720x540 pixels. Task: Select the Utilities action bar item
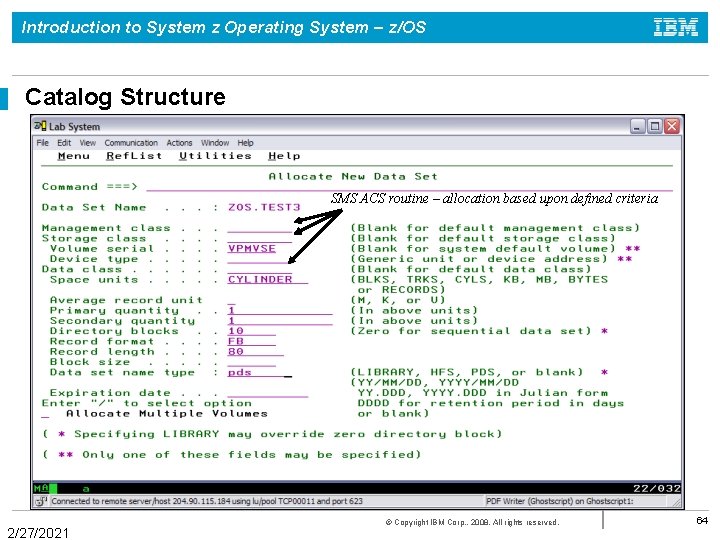[215, 156]
